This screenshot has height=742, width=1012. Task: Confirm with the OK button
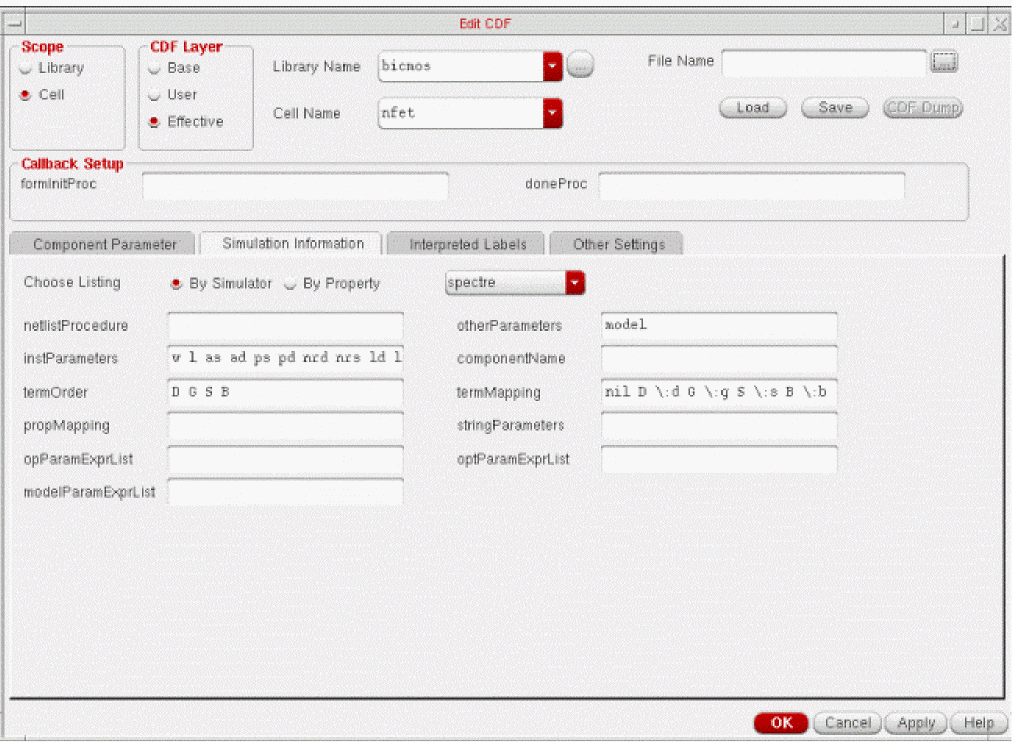(781, 723)
